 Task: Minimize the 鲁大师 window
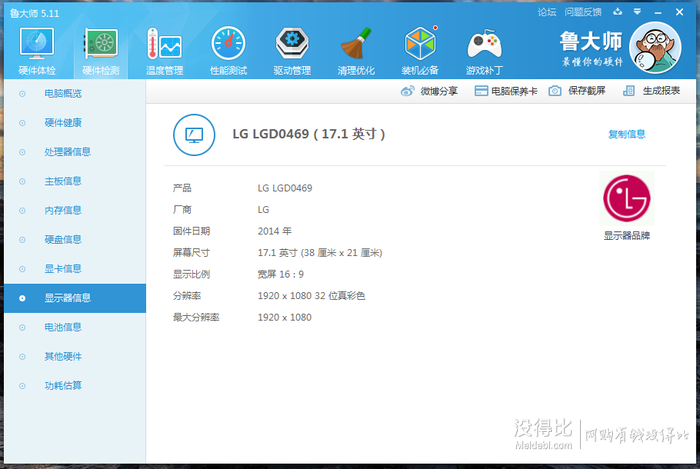click(x=658, y=12)
